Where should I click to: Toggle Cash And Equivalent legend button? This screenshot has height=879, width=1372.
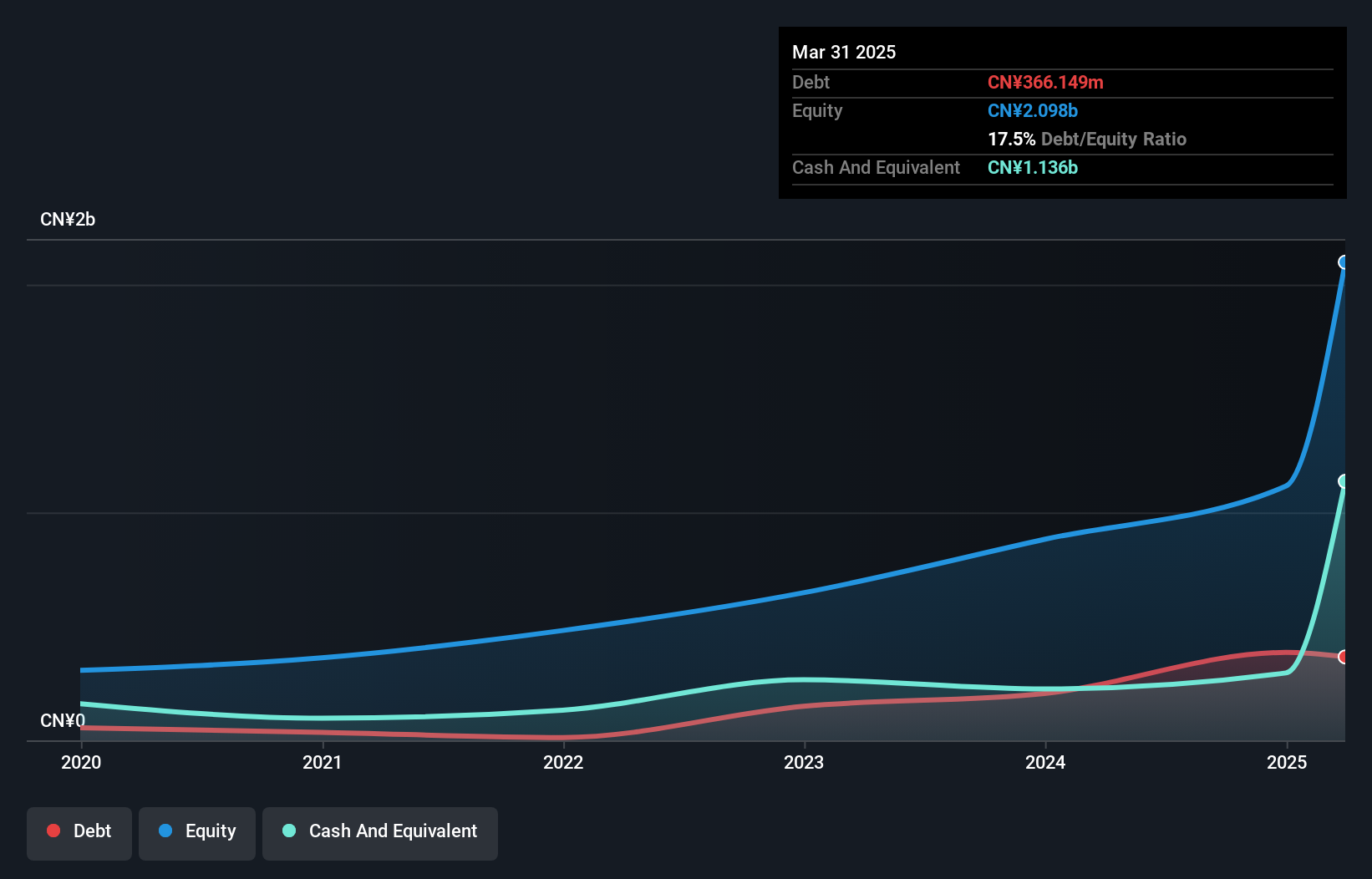pos(380,833)
